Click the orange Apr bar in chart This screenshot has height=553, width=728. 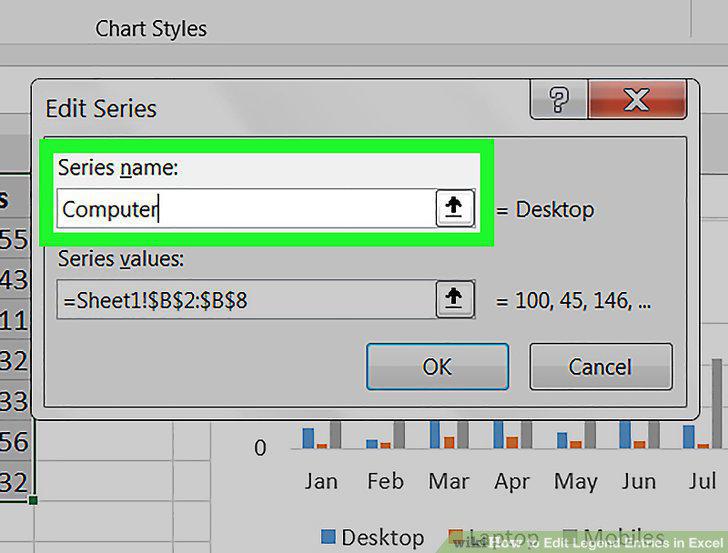click(x=512, y=442)
